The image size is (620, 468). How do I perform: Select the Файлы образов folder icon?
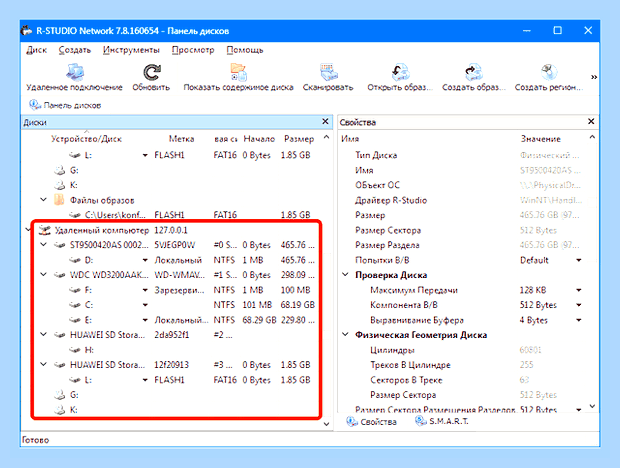click(59, 200)
